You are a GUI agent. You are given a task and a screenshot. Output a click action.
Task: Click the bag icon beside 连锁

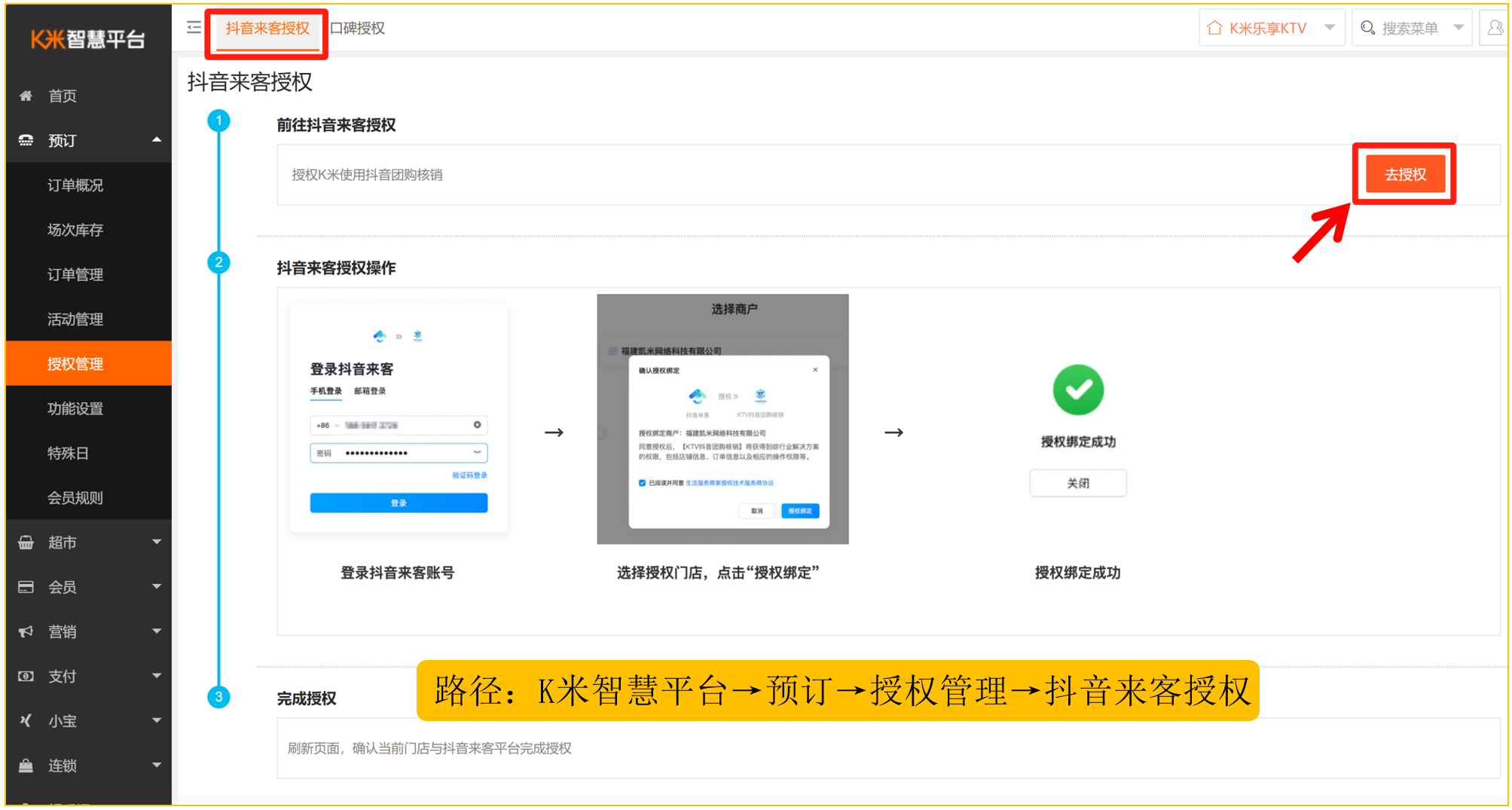(x=26, y=766)
